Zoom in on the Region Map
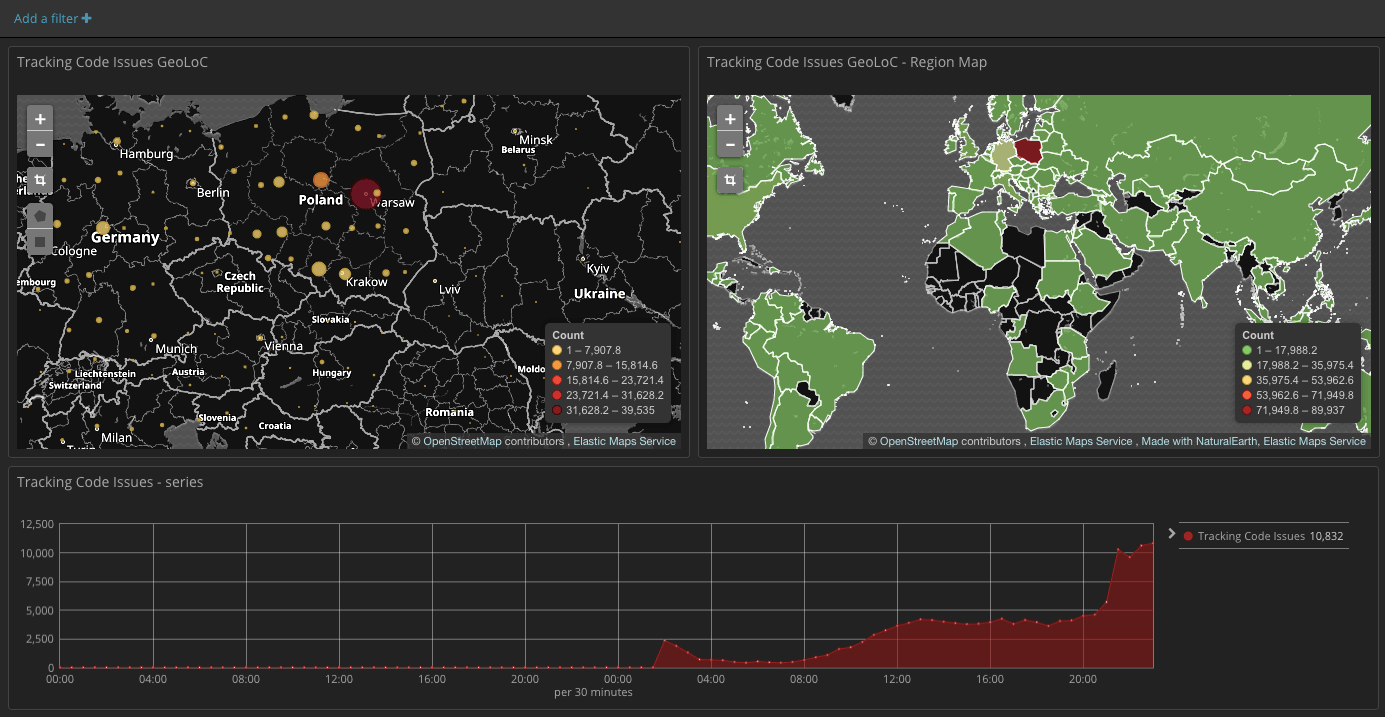Viewport: 1385px width, 717px height. (730, 119)
